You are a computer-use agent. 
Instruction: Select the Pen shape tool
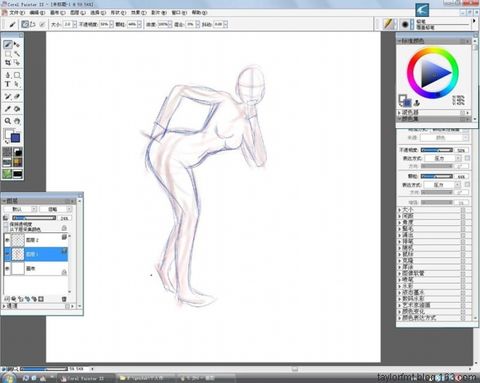pos(8,75)
